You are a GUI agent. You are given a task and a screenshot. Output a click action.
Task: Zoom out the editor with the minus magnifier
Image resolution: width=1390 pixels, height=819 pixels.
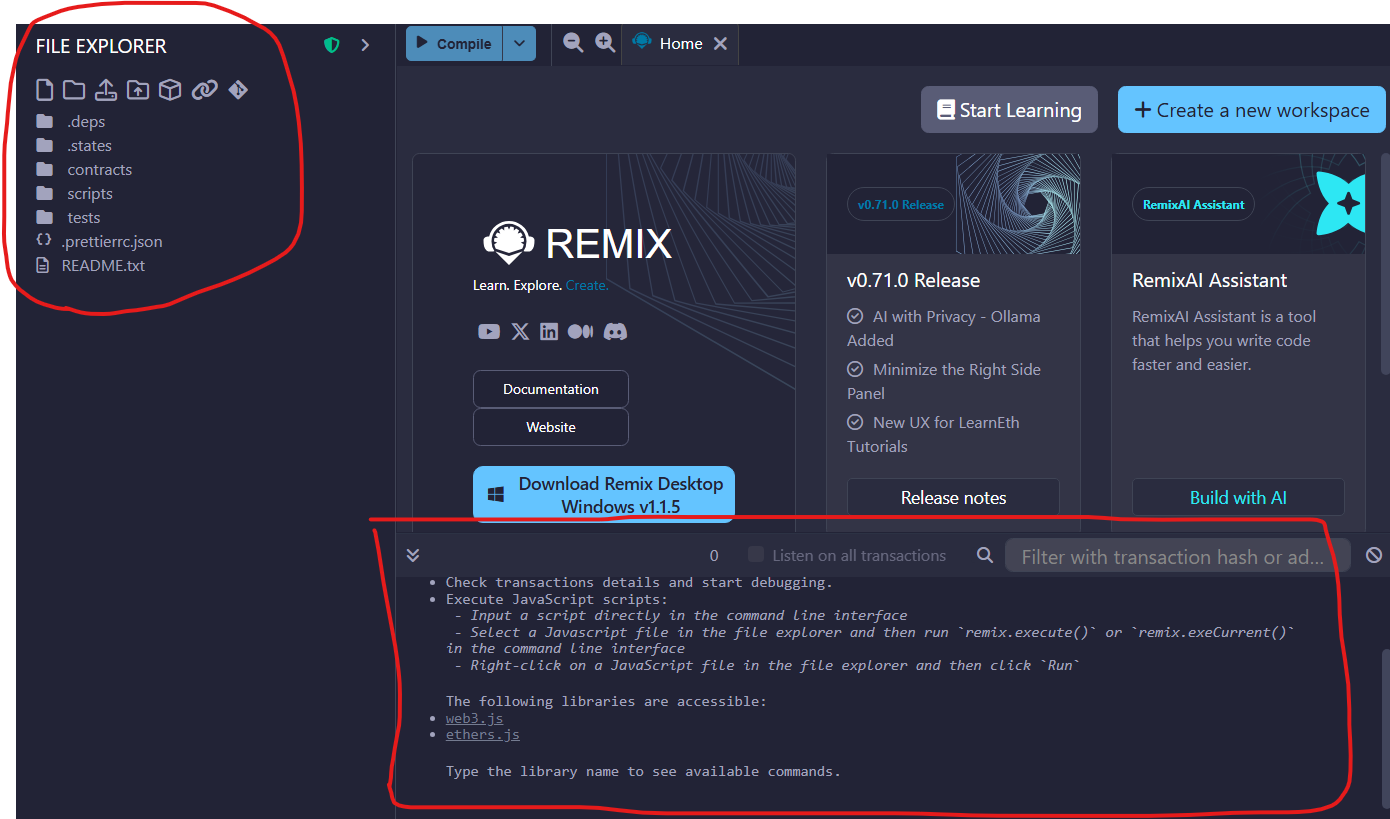click(x=573, y=42)
